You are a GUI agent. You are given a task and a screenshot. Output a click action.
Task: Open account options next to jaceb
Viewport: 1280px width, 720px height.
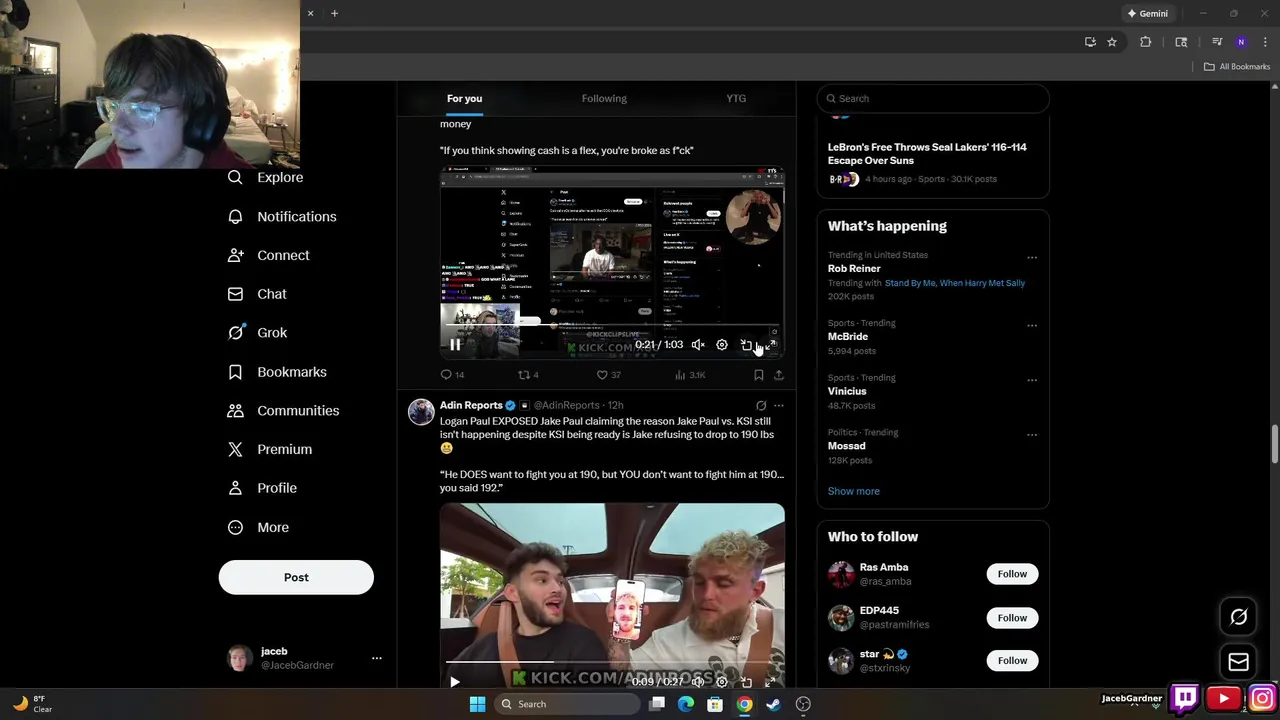coord(377,658)
